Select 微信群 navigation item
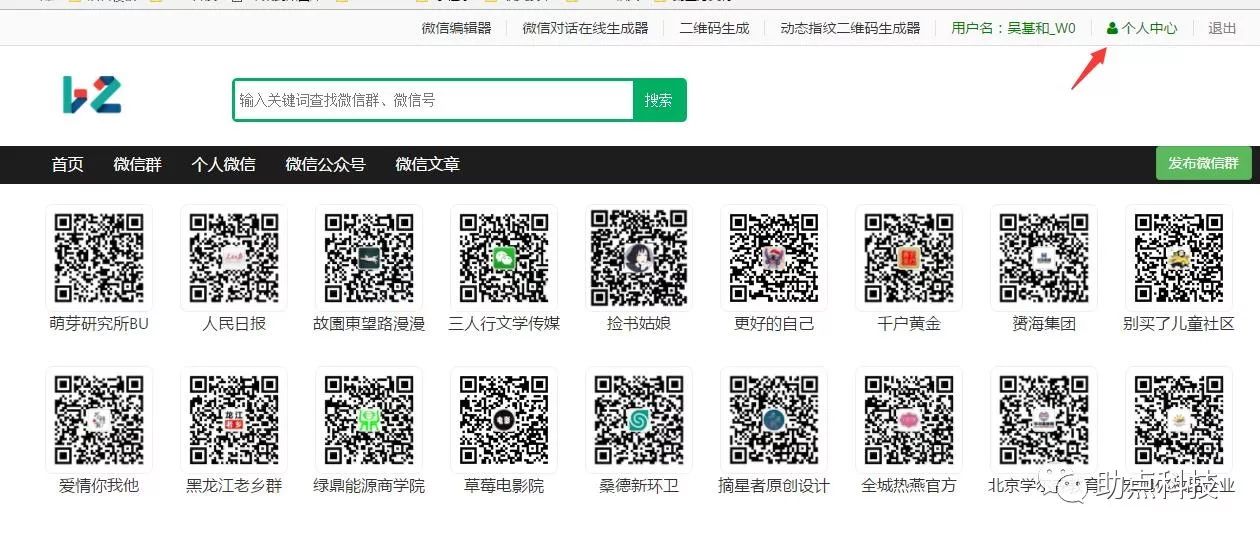The image size is (1260, 541). click(137, 164)
